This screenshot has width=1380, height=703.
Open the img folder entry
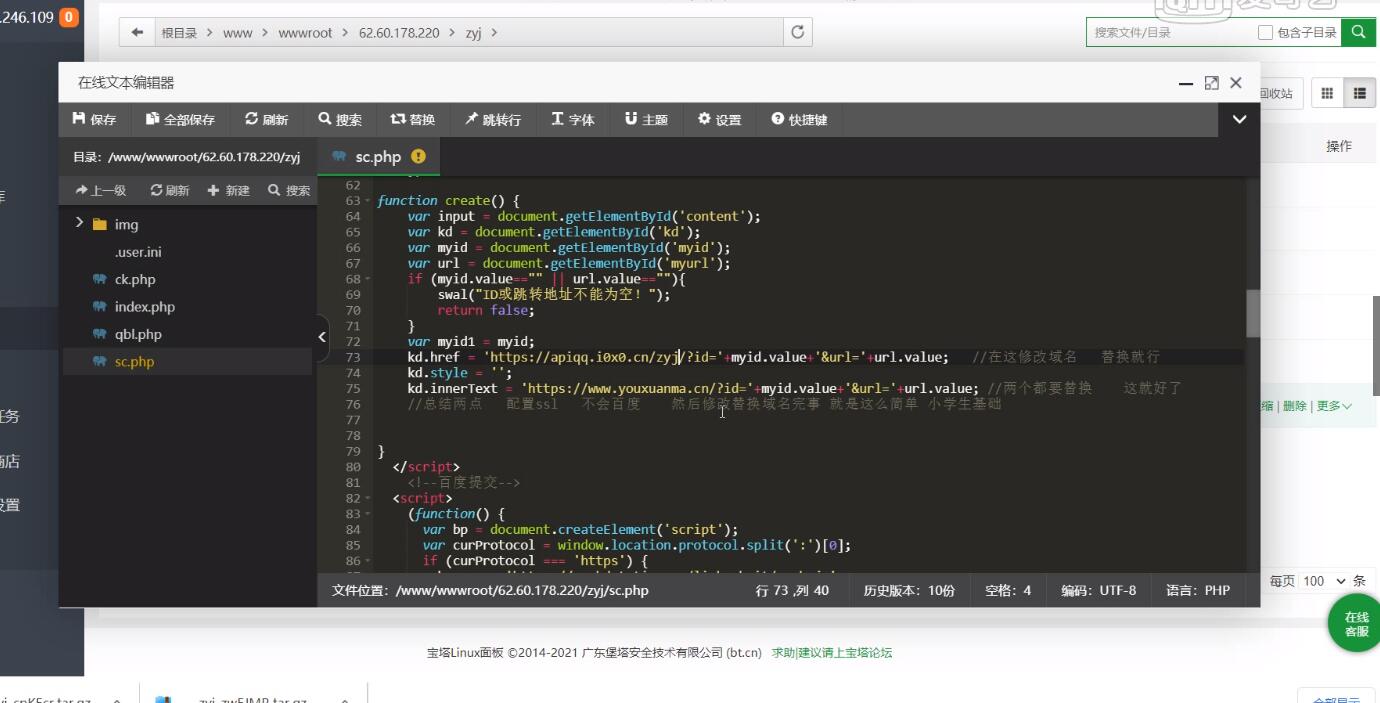tap(126, 224)
